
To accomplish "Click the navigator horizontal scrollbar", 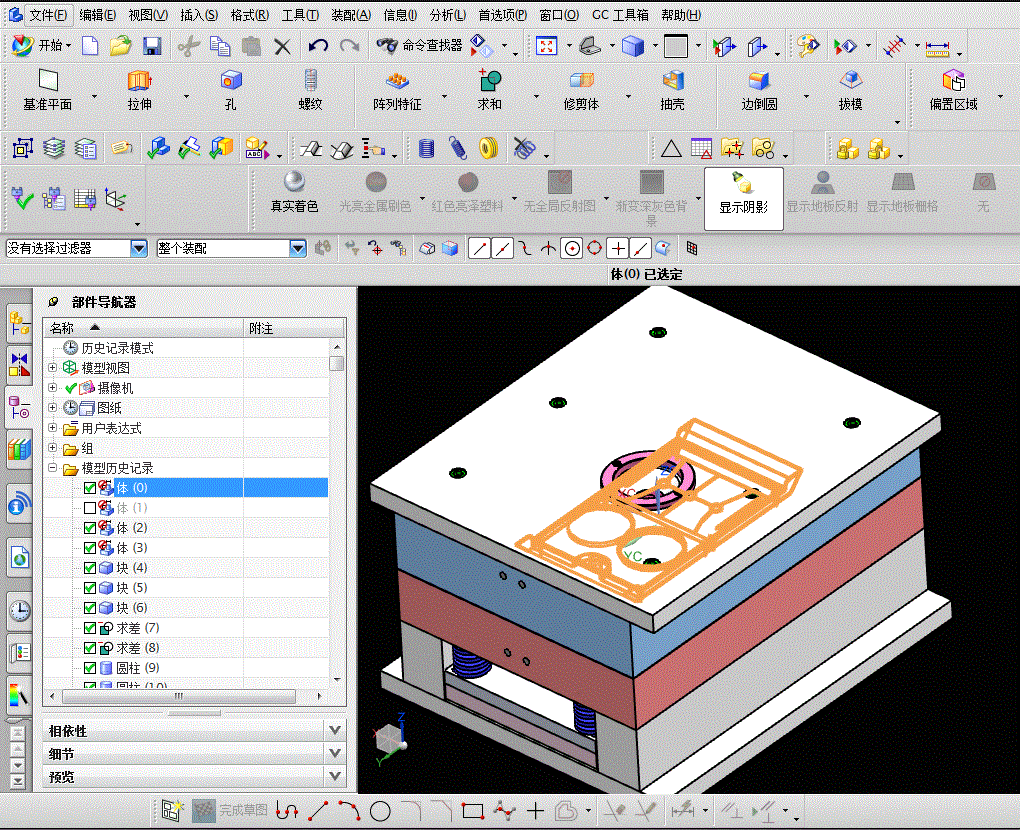I will pos(179,696).
